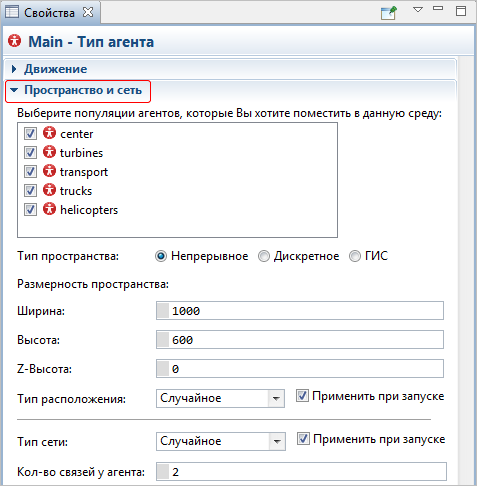Uncheck the transport population checkbox

(x=30, y=171)
